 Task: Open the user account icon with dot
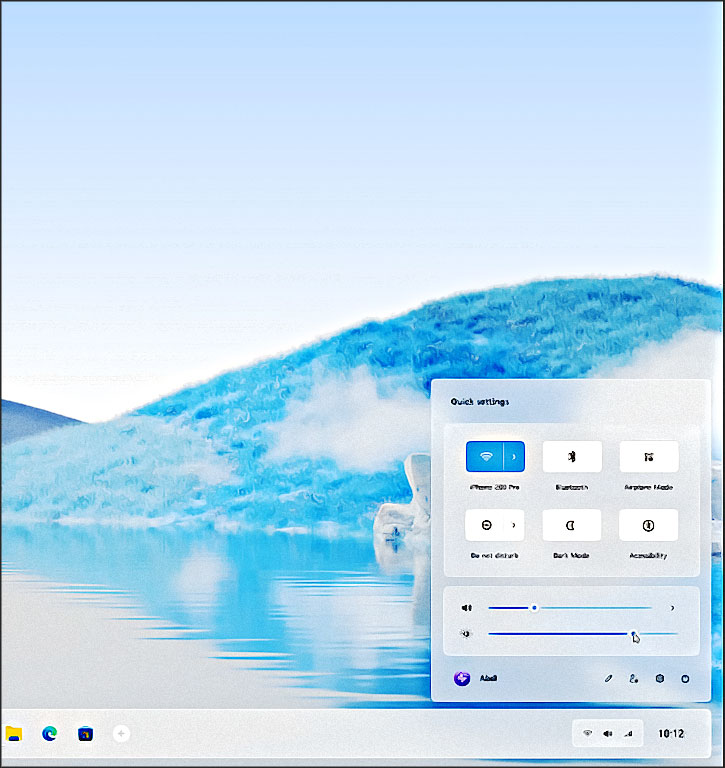(633, 678)
